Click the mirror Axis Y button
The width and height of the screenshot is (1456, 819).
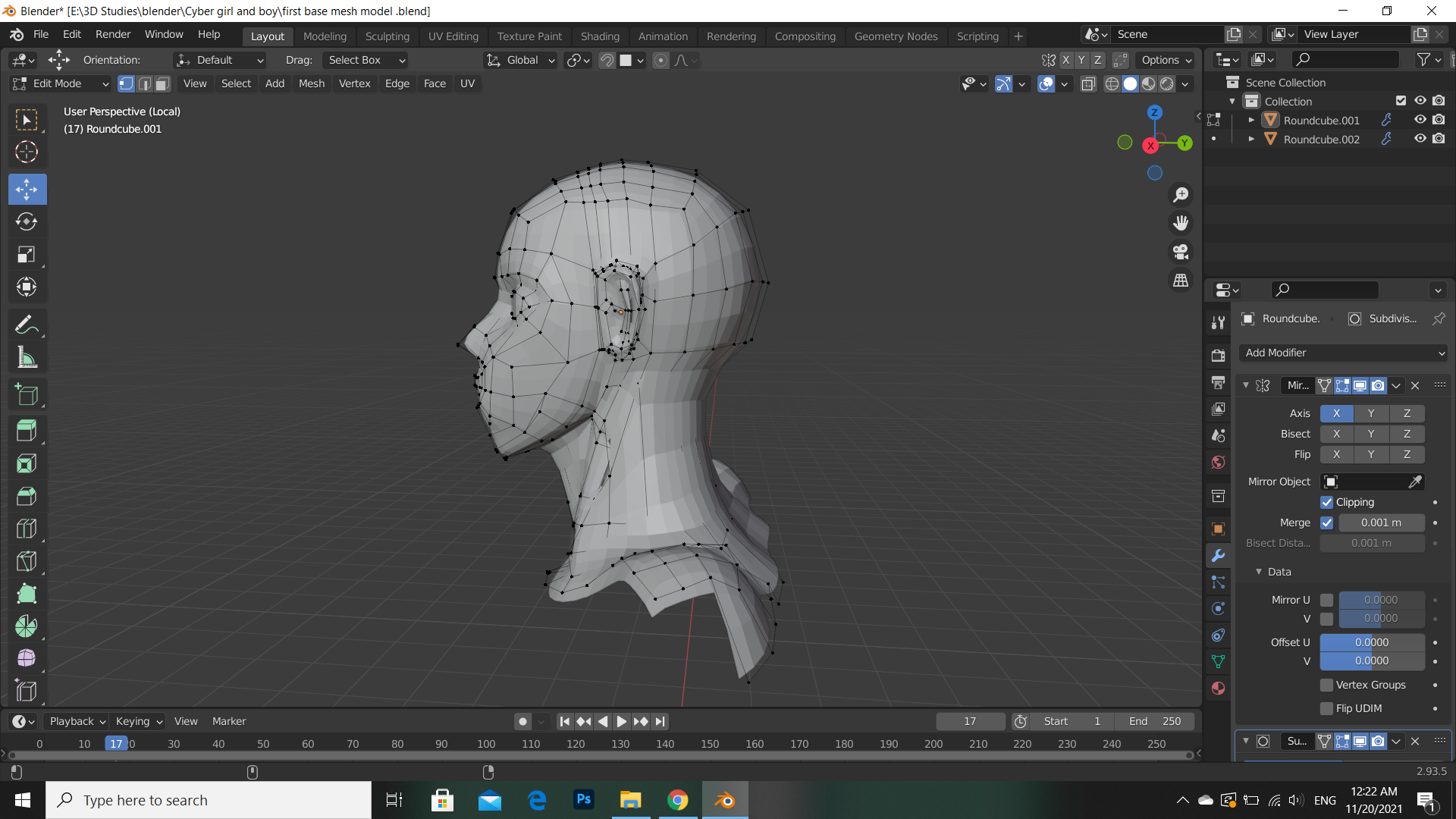(x=1370, y=413)
